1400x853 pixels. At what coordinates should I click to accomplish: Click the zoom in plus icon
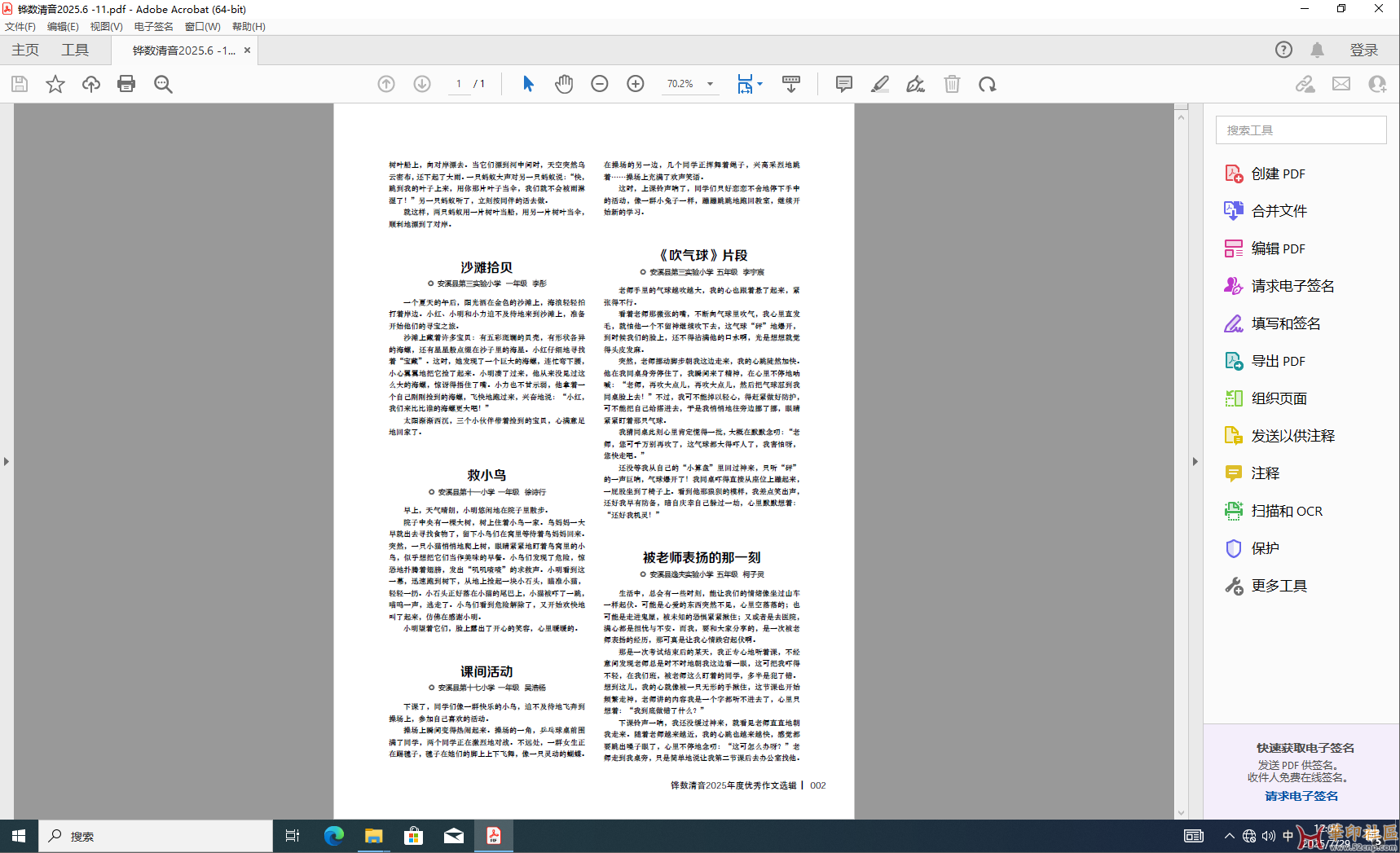pos(636,84)
